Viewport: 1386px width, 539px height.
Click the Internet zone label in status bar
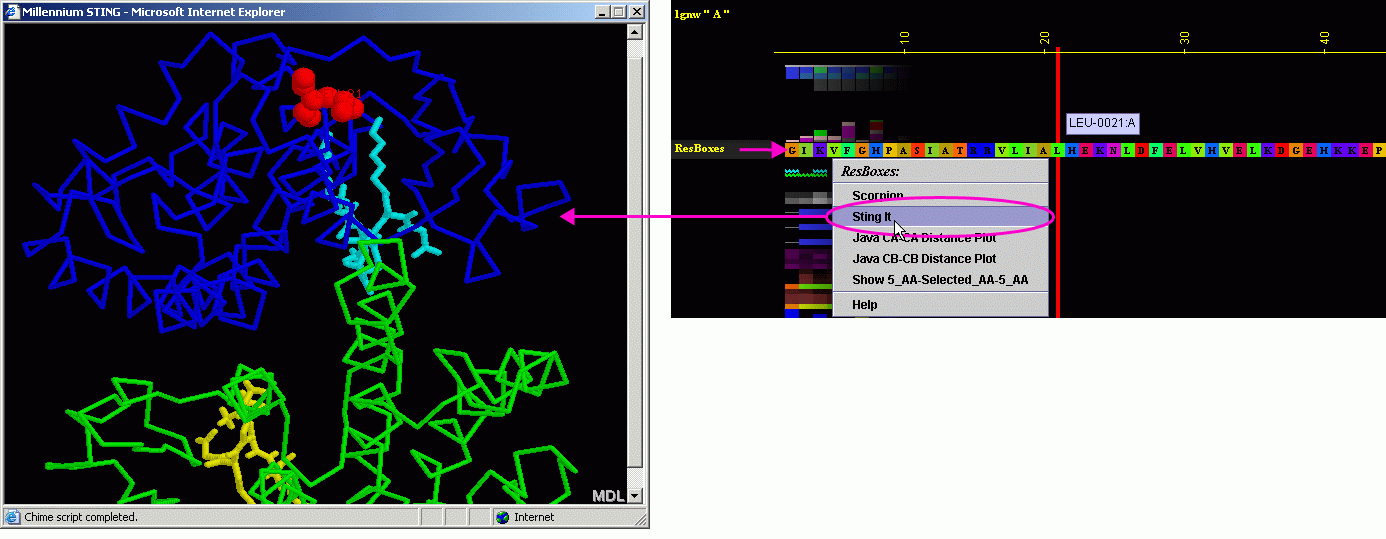pyautogui.click(x=534, y=517)
